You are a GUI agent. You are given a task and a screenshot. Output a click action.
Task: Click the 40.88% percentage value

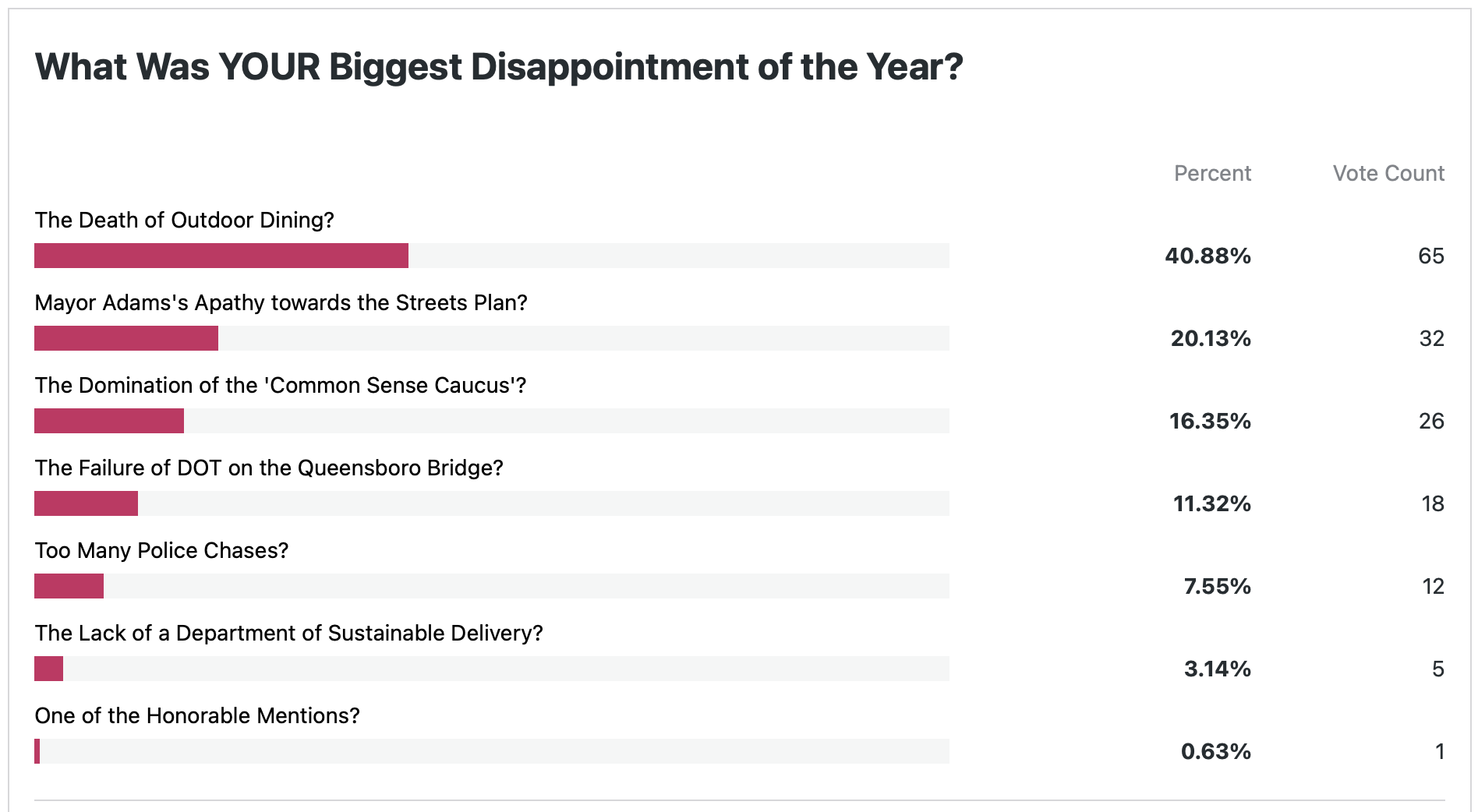pyautogui.click(x=1208, y=256)
